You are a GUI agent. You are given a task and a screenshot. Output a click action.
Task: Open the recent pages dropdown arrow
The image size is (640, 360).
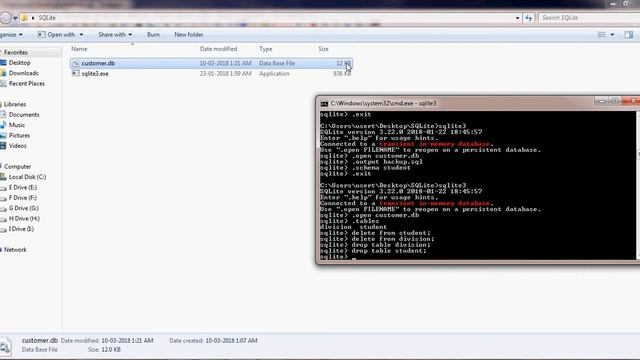pos(15,18)
